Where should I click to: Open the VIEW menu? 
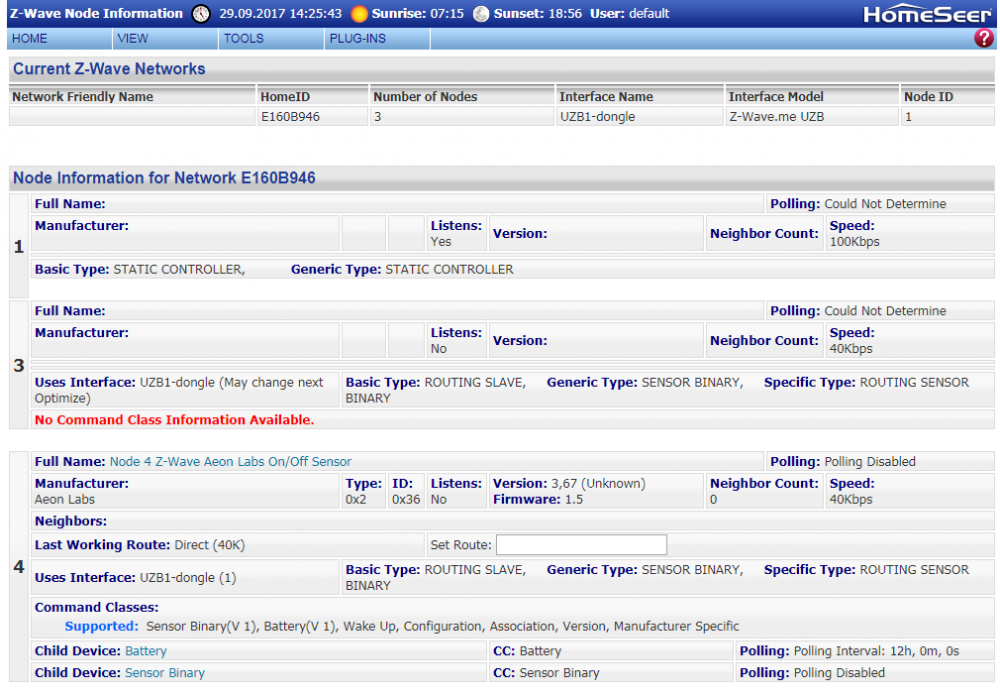pyautogui.click(x=132, y=39)
